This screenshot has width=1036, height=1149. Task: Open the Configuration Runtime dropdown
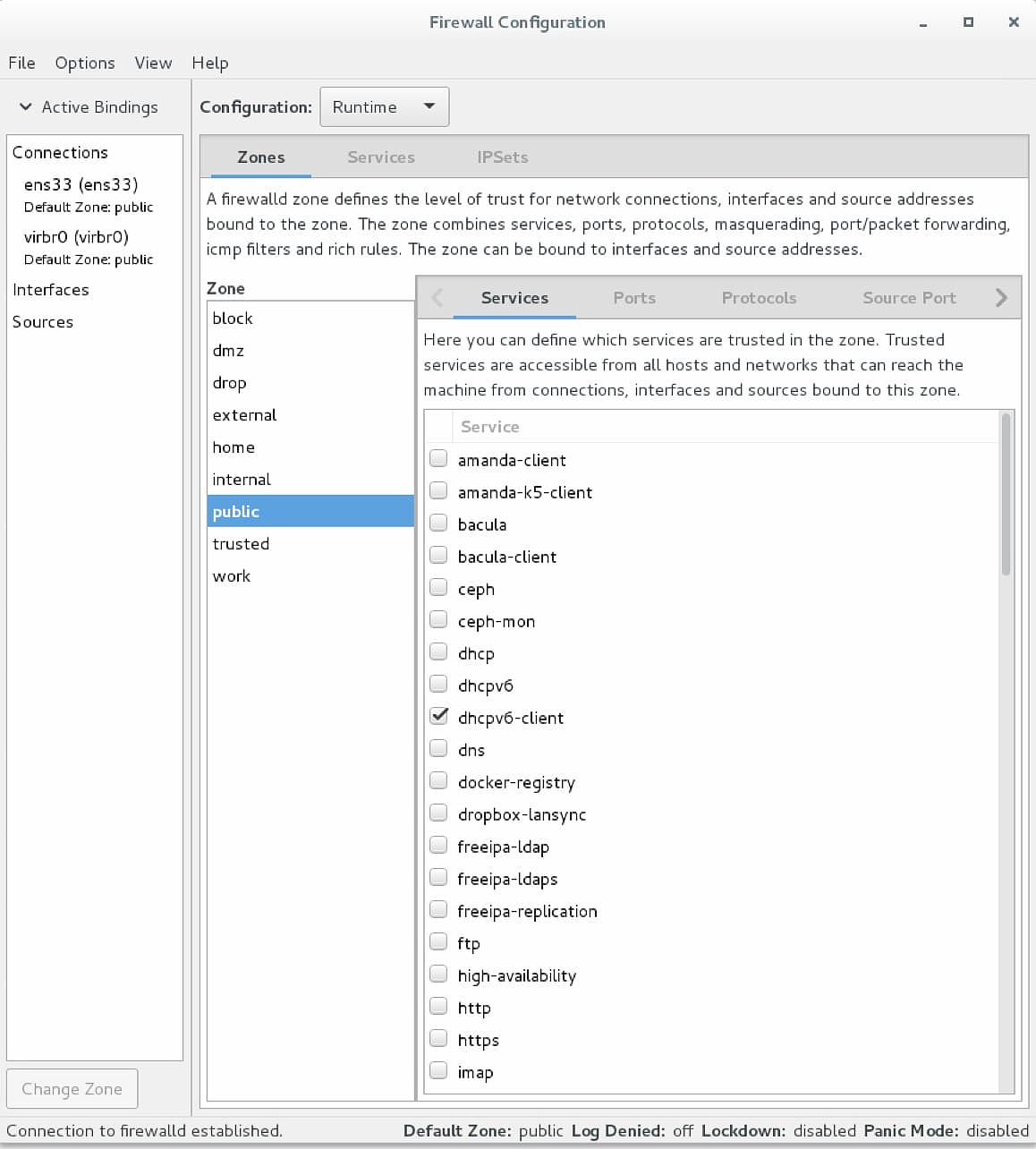coord(384,107)
